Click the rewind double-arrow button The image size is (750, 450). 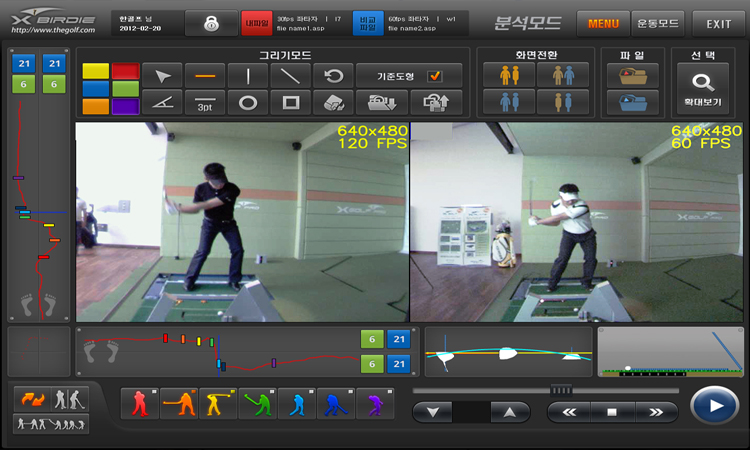(x=569, y=412)
